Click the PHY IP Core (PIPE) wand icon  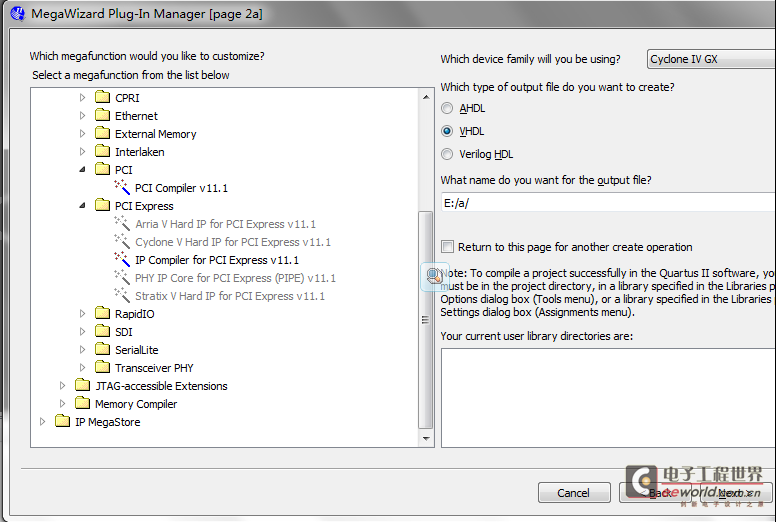tap(122, 278)
